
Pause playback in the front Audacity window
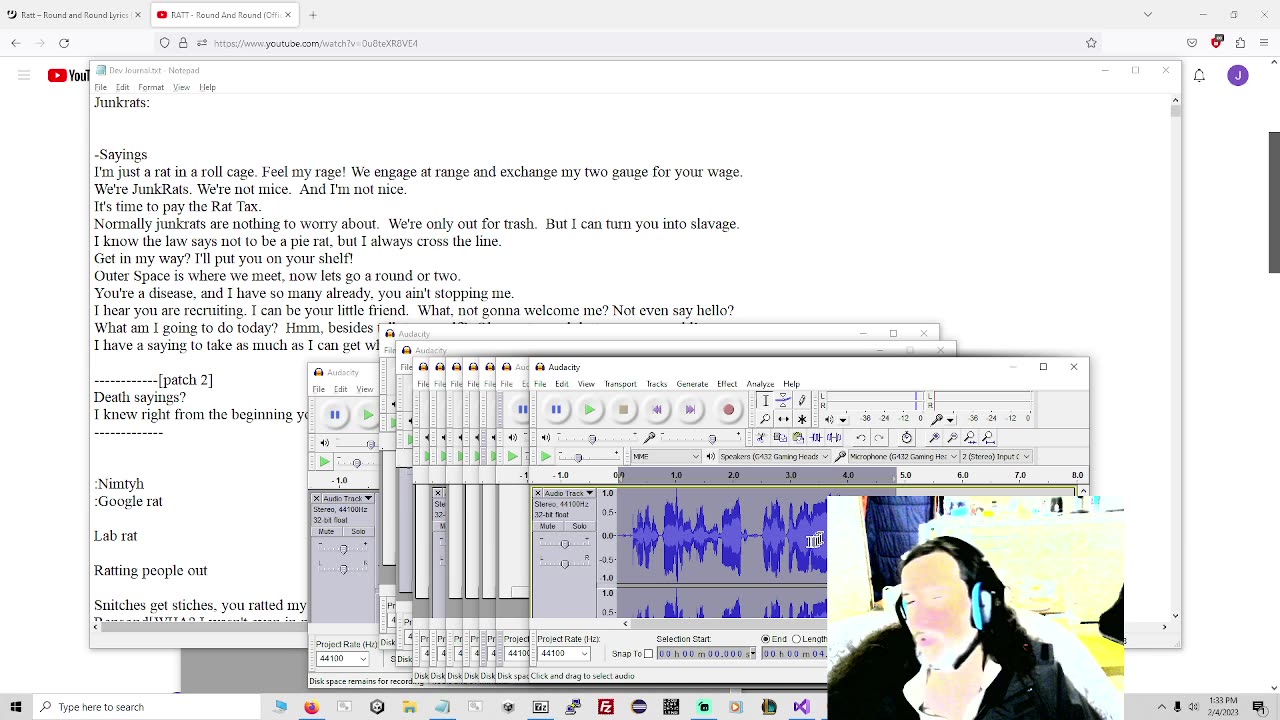pyautogui.click(x=556, y=409)
